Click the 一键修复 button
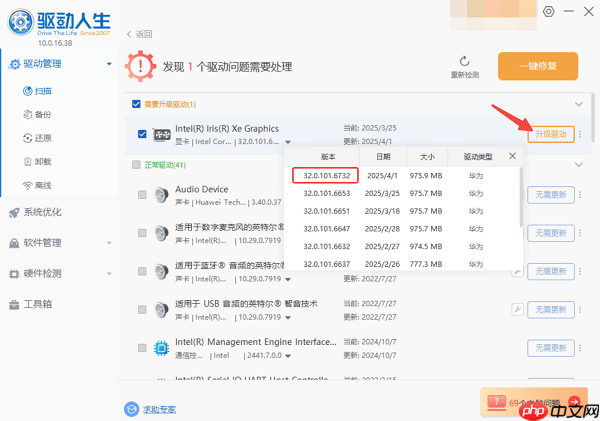Screen dimensions: 600x421 (538, 66)
